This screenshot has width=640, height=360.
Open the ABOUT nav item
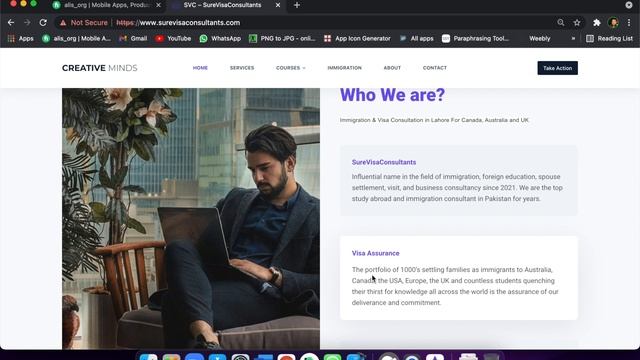point(392,68)
